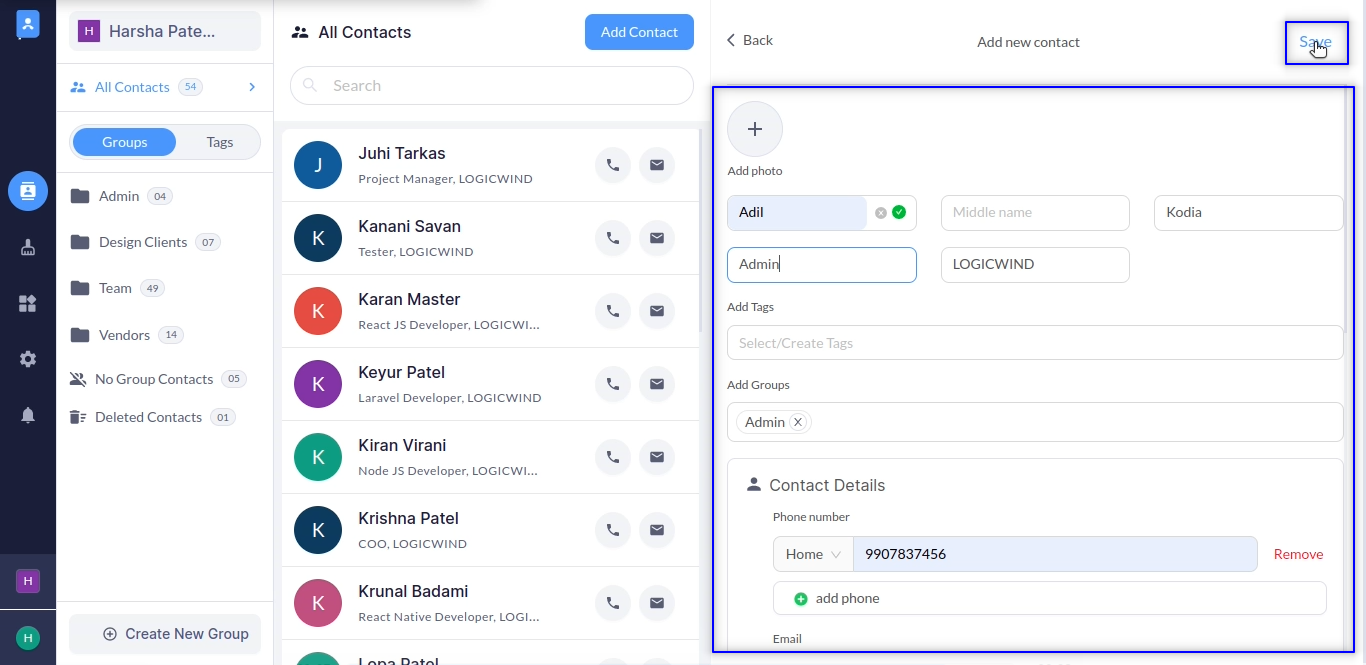Click the plus Add photo circle
This screenshot has height=665, width=1366.
(755, 129)
